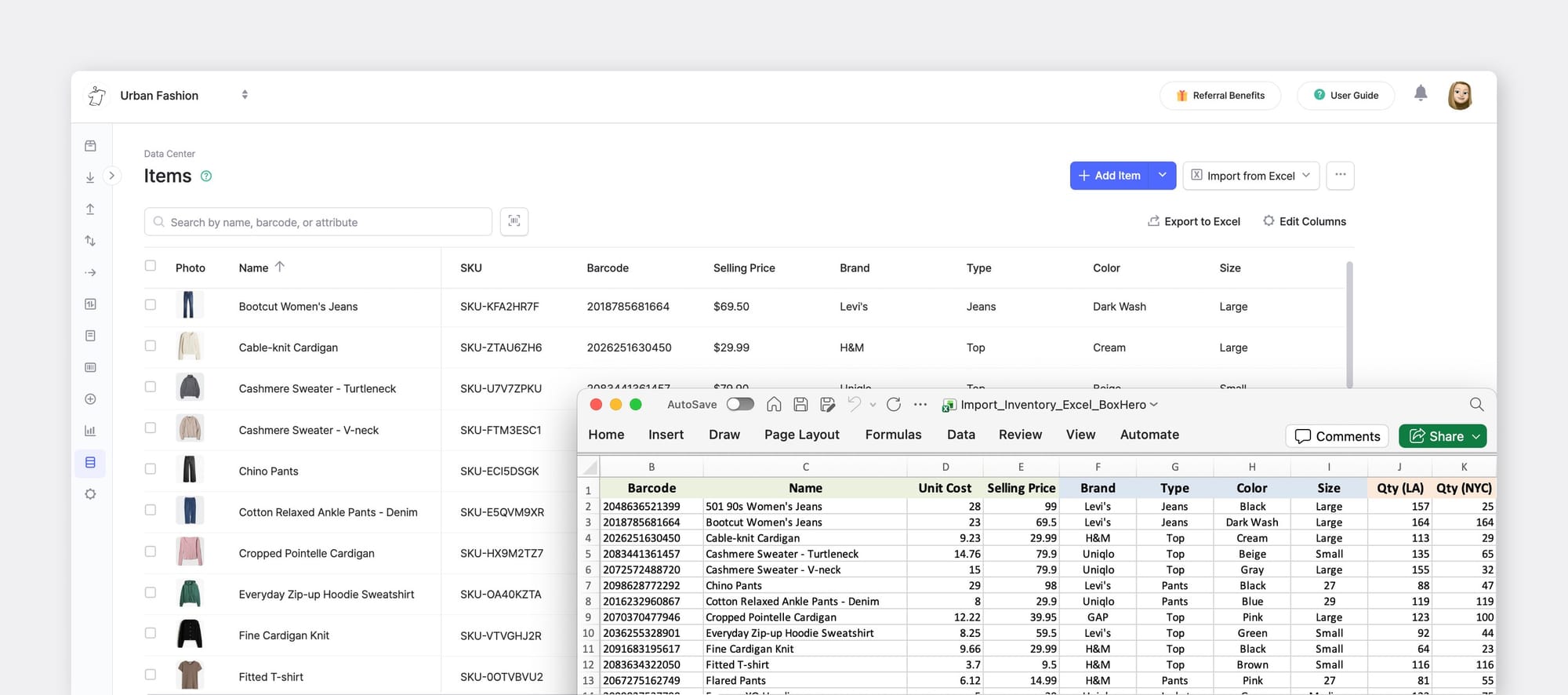Sort by the Name column arrow

pos(279,267)
